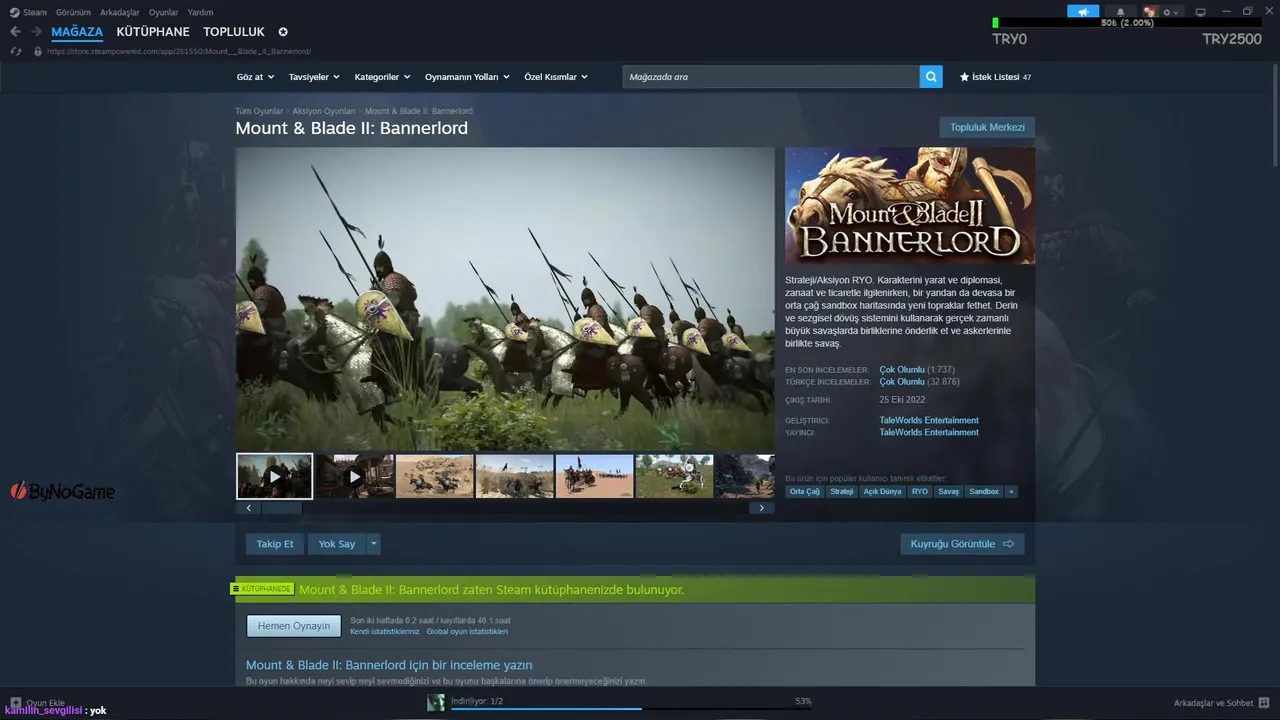
Task: Go back with the left navigation arrow
Action: pos(15,32)
